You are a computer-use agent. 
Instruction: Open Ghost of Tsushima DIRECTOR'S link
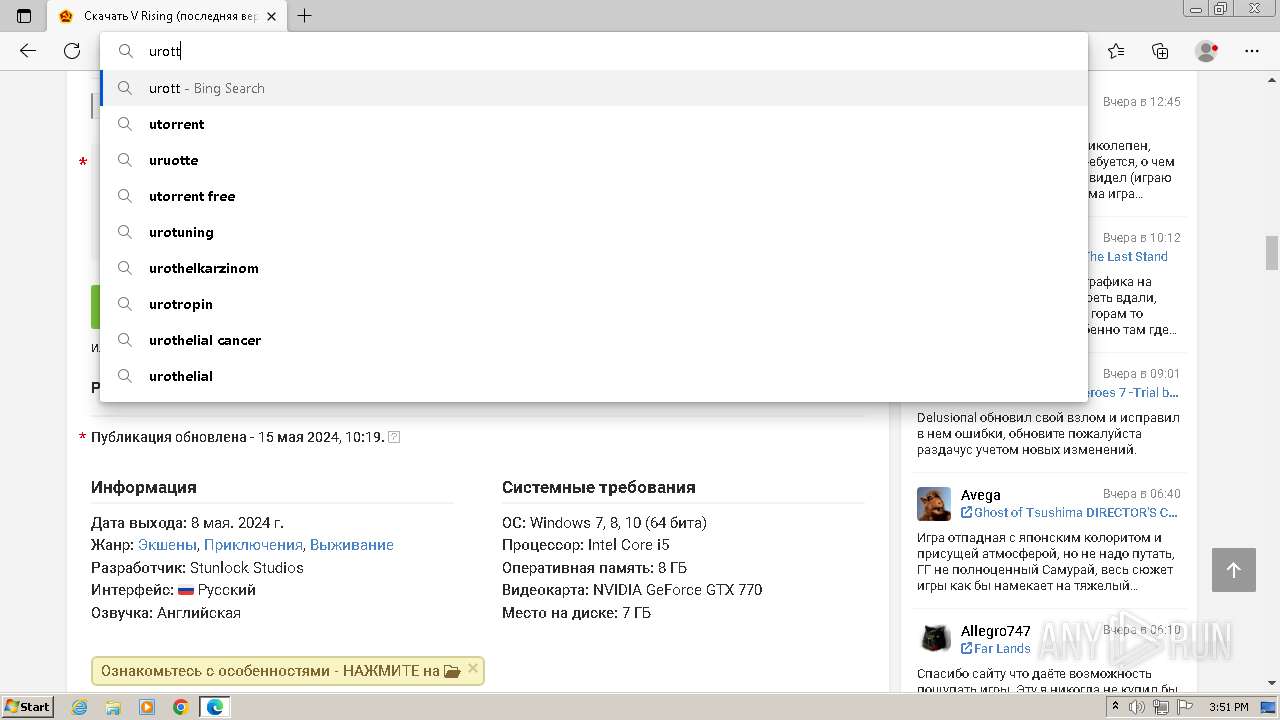click(x=1069, y=512)
